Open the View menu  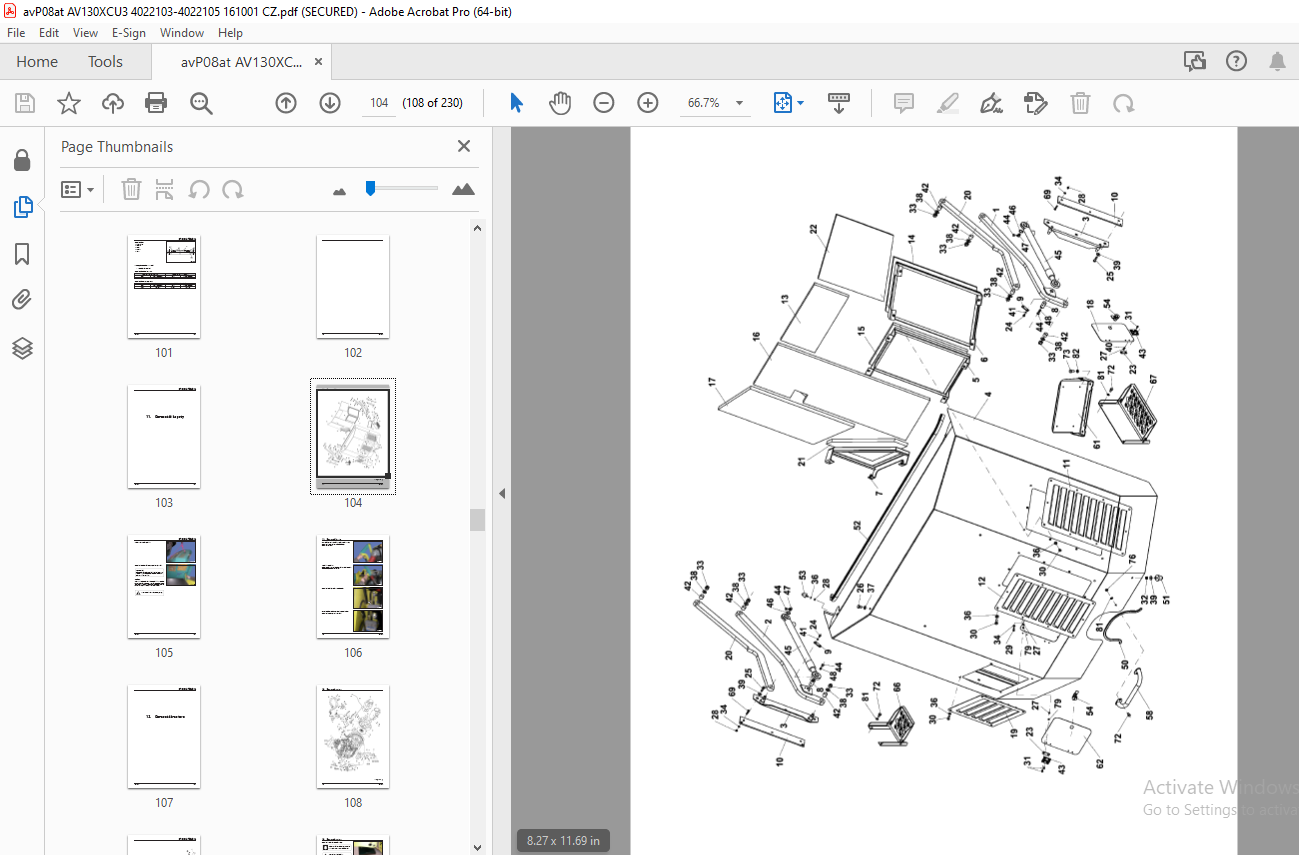tap(85, 33)
